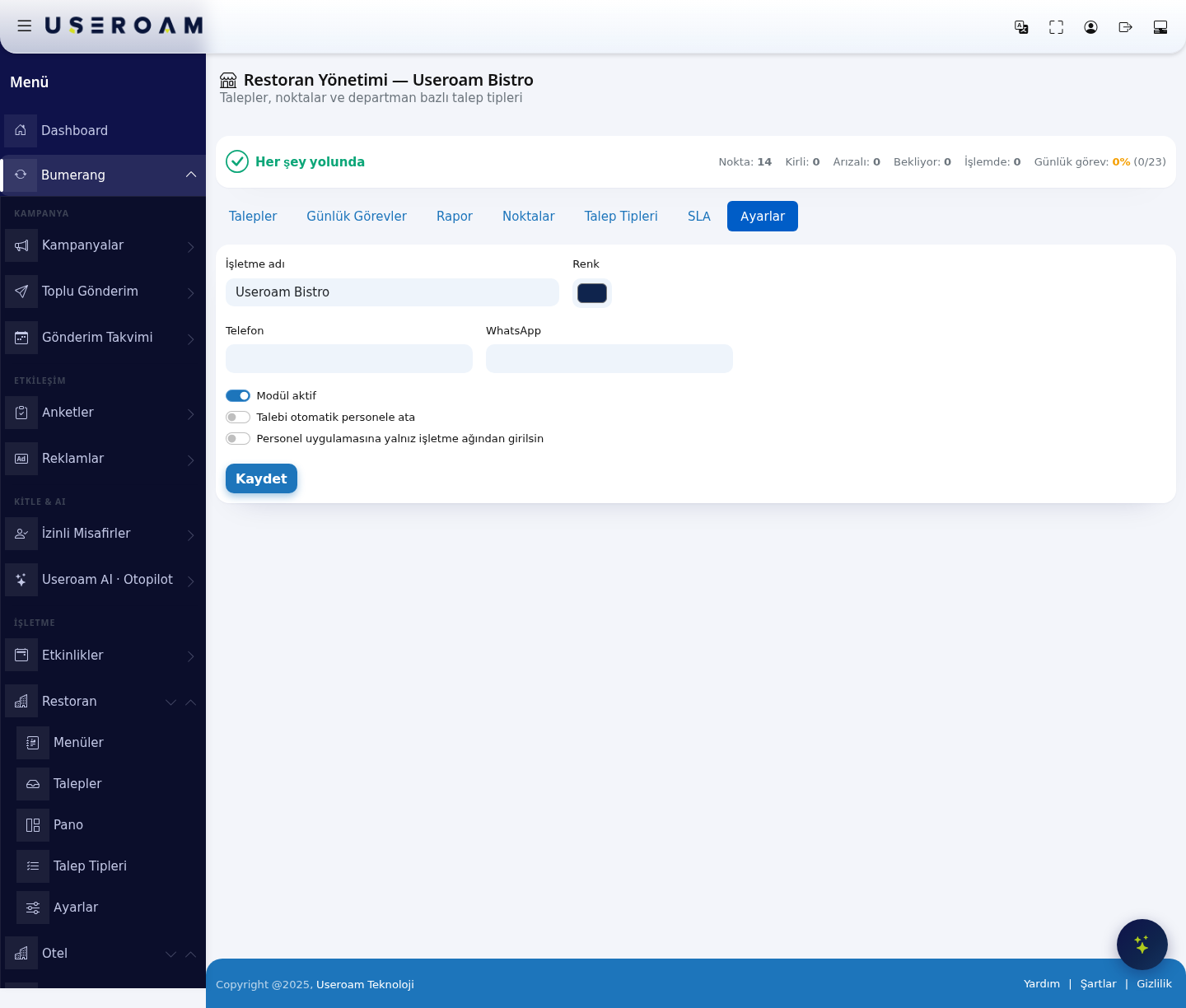Image resolution: width=1186 pixels, height=1008 pixels.
Task: Click the USEROAM logo
Action: (124, 26)
